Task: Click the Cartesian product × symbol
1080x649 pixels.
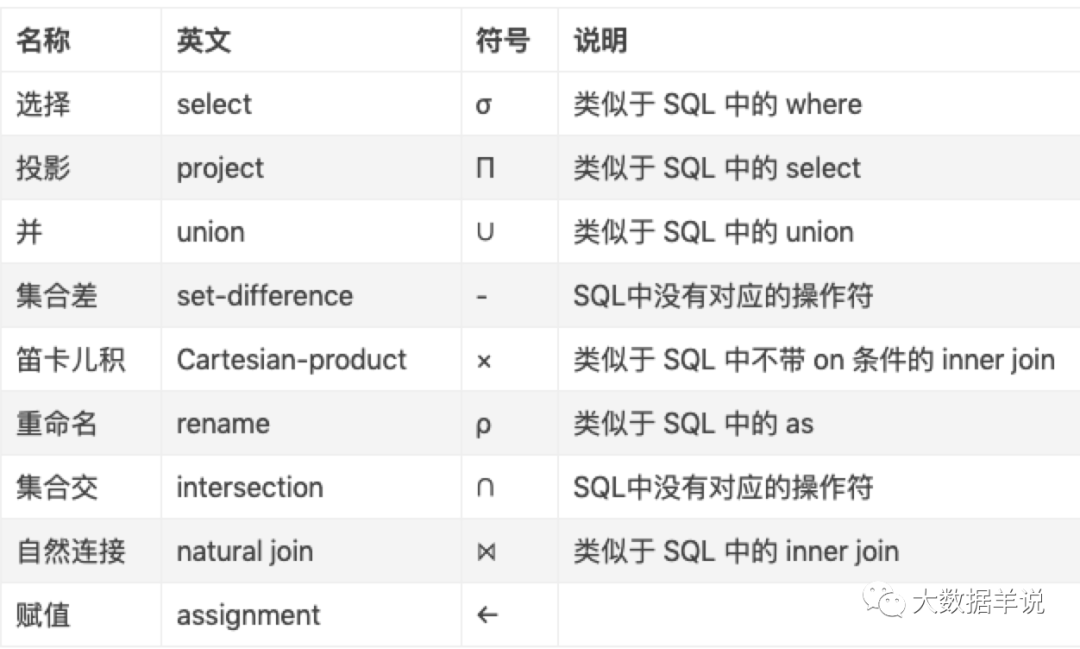Action: [484, 361]
